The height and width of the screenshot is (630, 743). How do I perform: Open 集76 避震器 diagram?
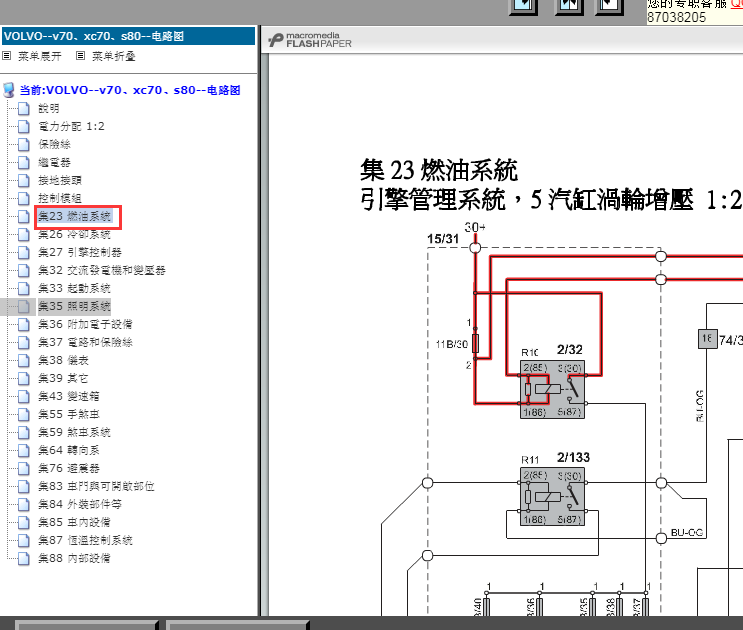(x=69, y=468)
